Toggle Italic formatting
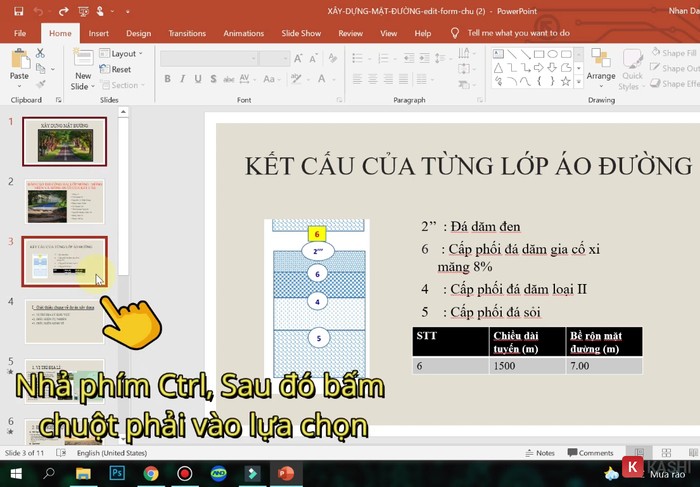This screenshot has width=700, height=487. click(182, 79)
